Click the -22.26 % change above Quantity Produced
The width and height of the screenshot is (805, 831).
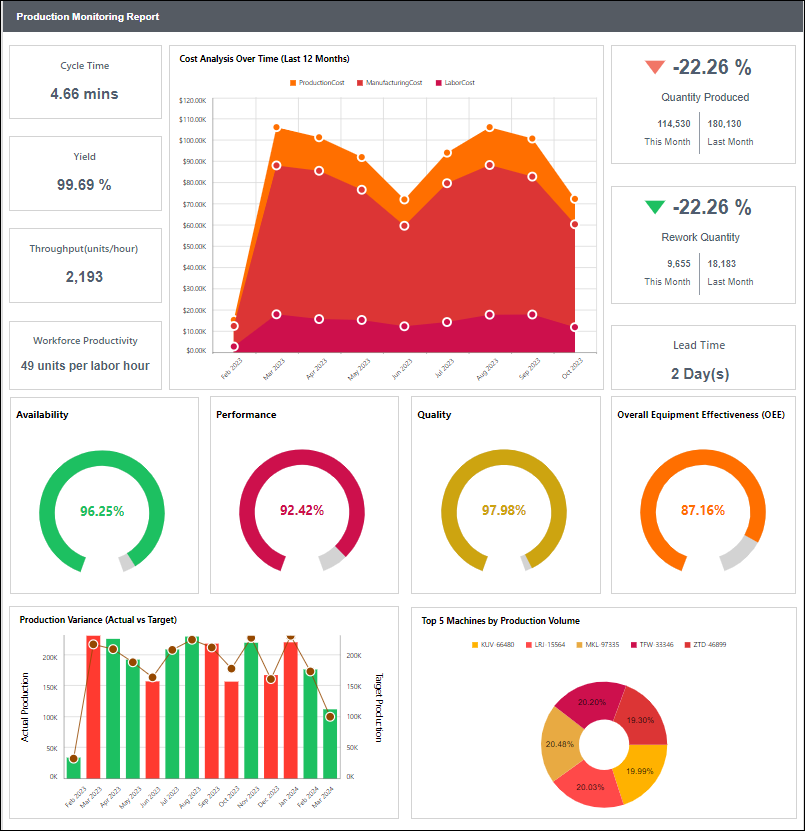712,67
